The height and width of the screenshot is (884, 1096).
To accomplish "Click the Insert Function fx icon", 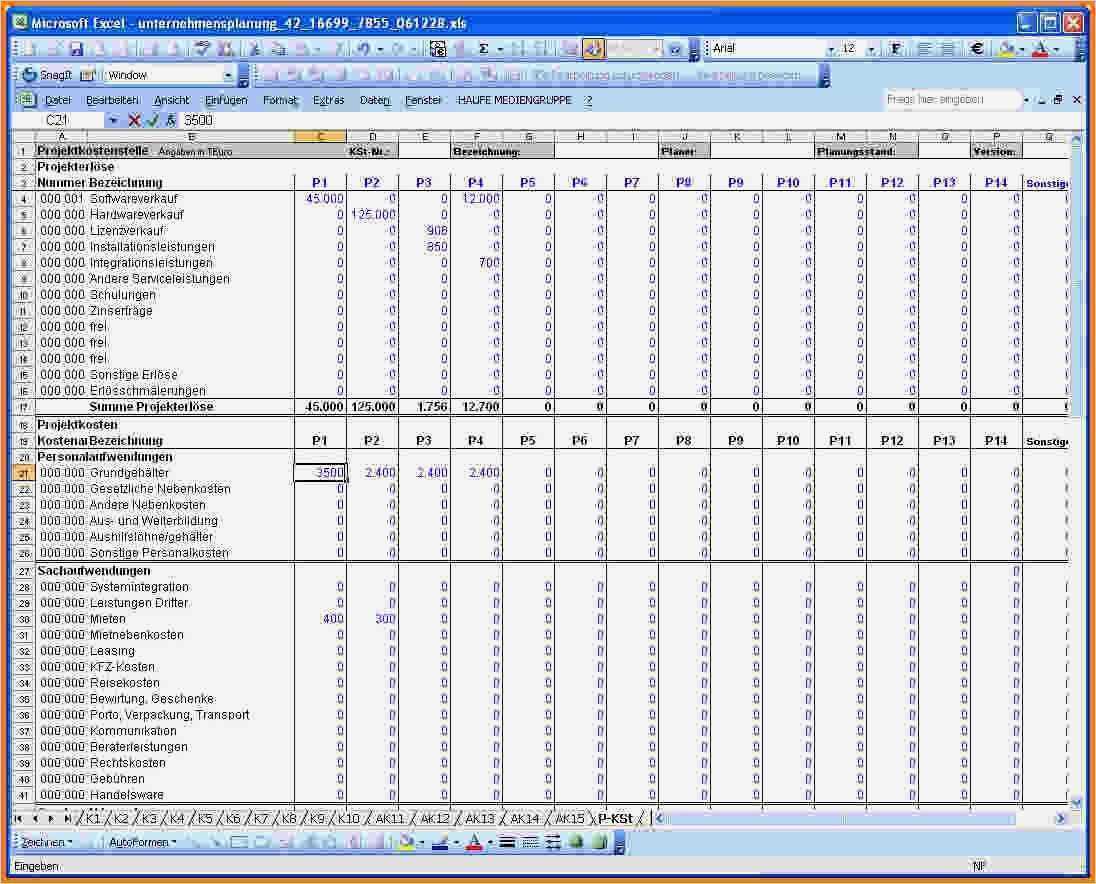I will click(169, 119).
